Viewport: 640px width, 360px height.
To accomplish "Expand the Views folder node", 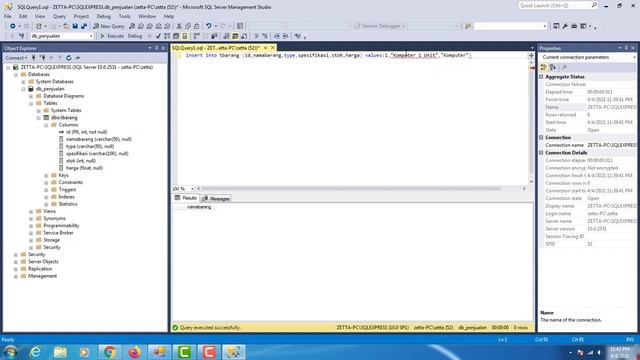I will coord(31,211).
